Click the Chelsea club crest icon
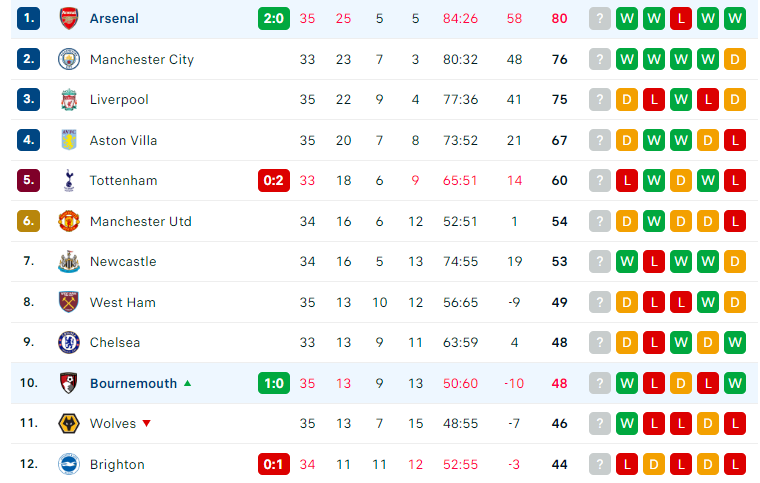 coord(69,343)
